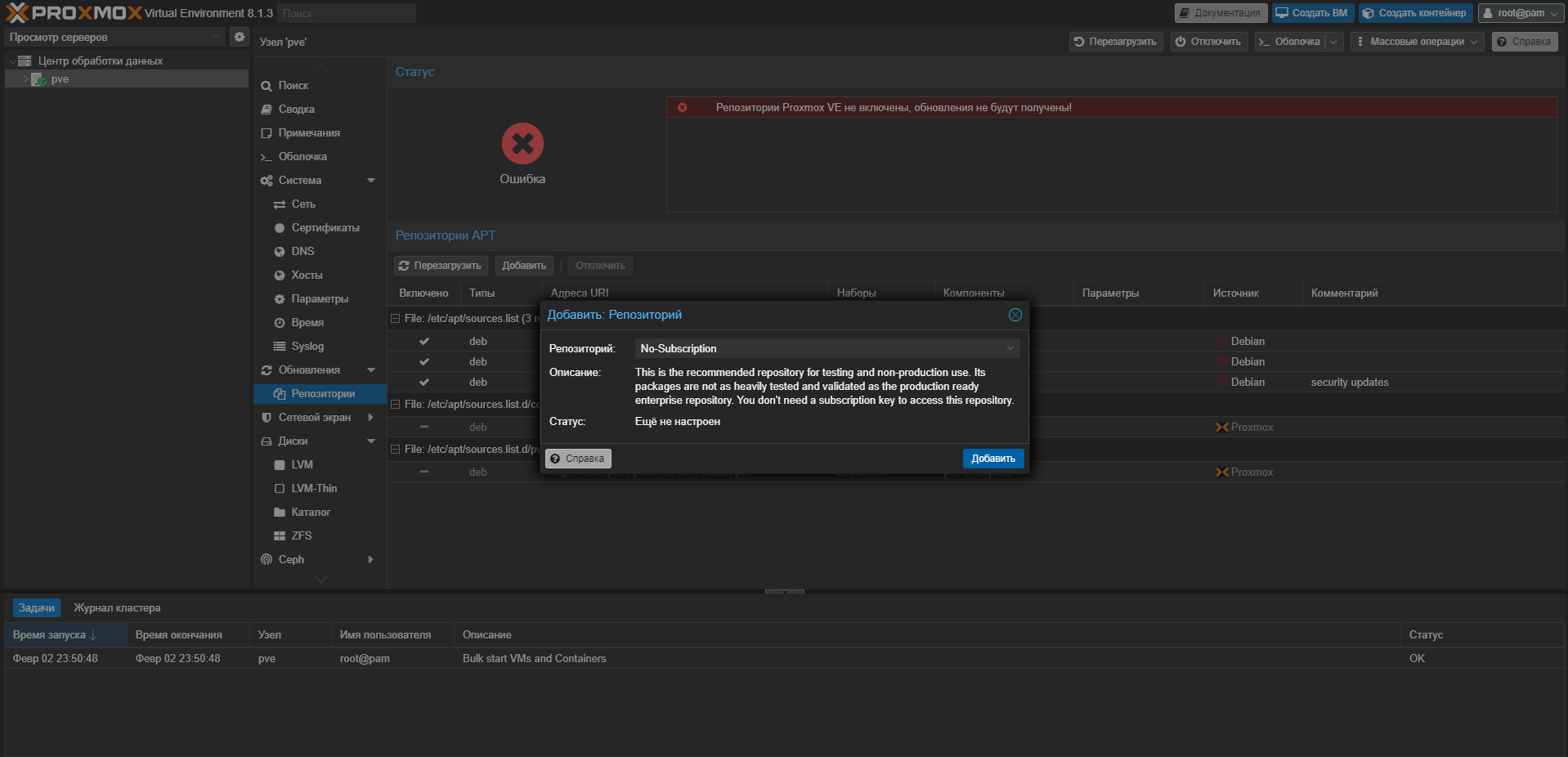Open LVM menu item
This screenshot has width=1568, height=757.
pos(320,464)
